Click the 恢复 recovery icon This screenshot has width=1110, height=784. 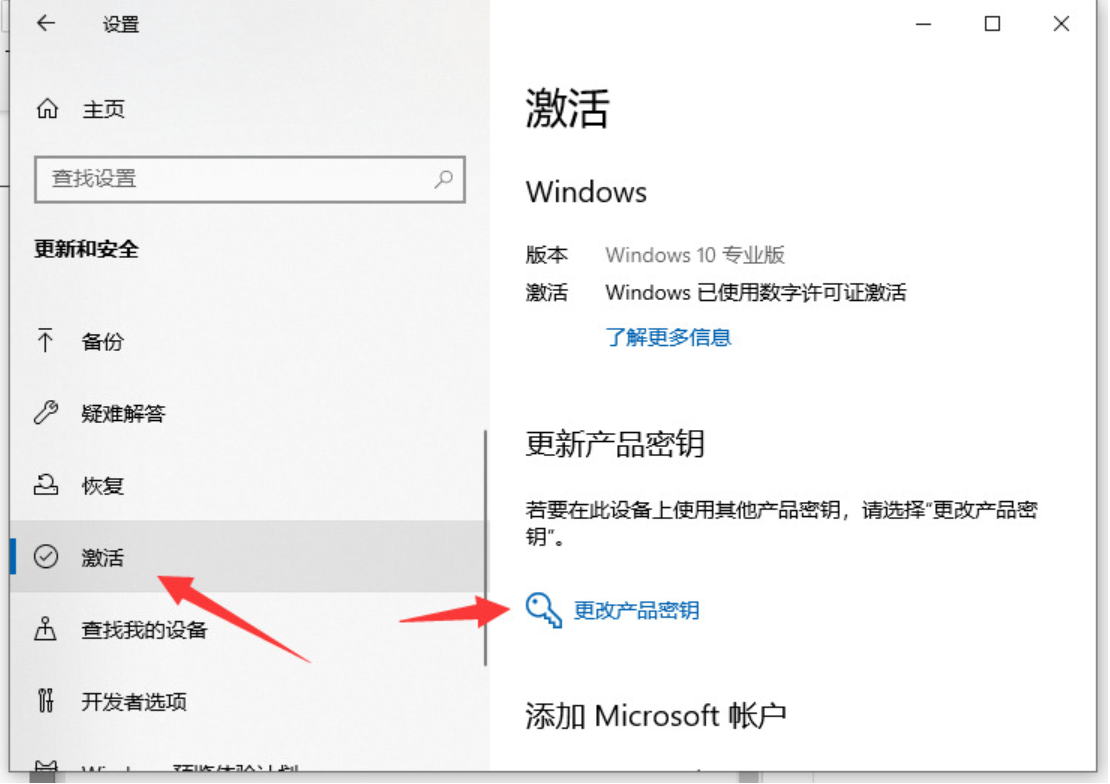(x=46, y=484)
